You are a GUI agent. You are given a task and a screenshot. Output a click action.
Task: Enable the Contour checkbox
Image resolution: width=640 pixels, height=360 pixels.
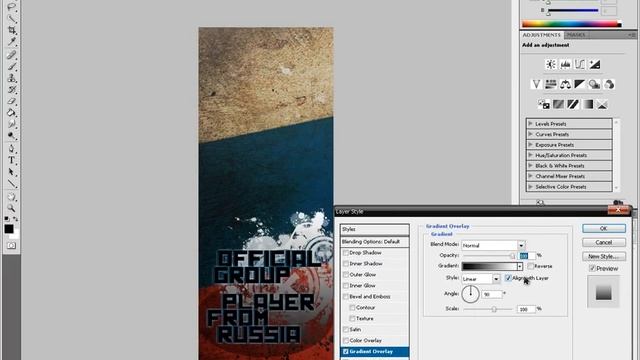pos(352,307)
